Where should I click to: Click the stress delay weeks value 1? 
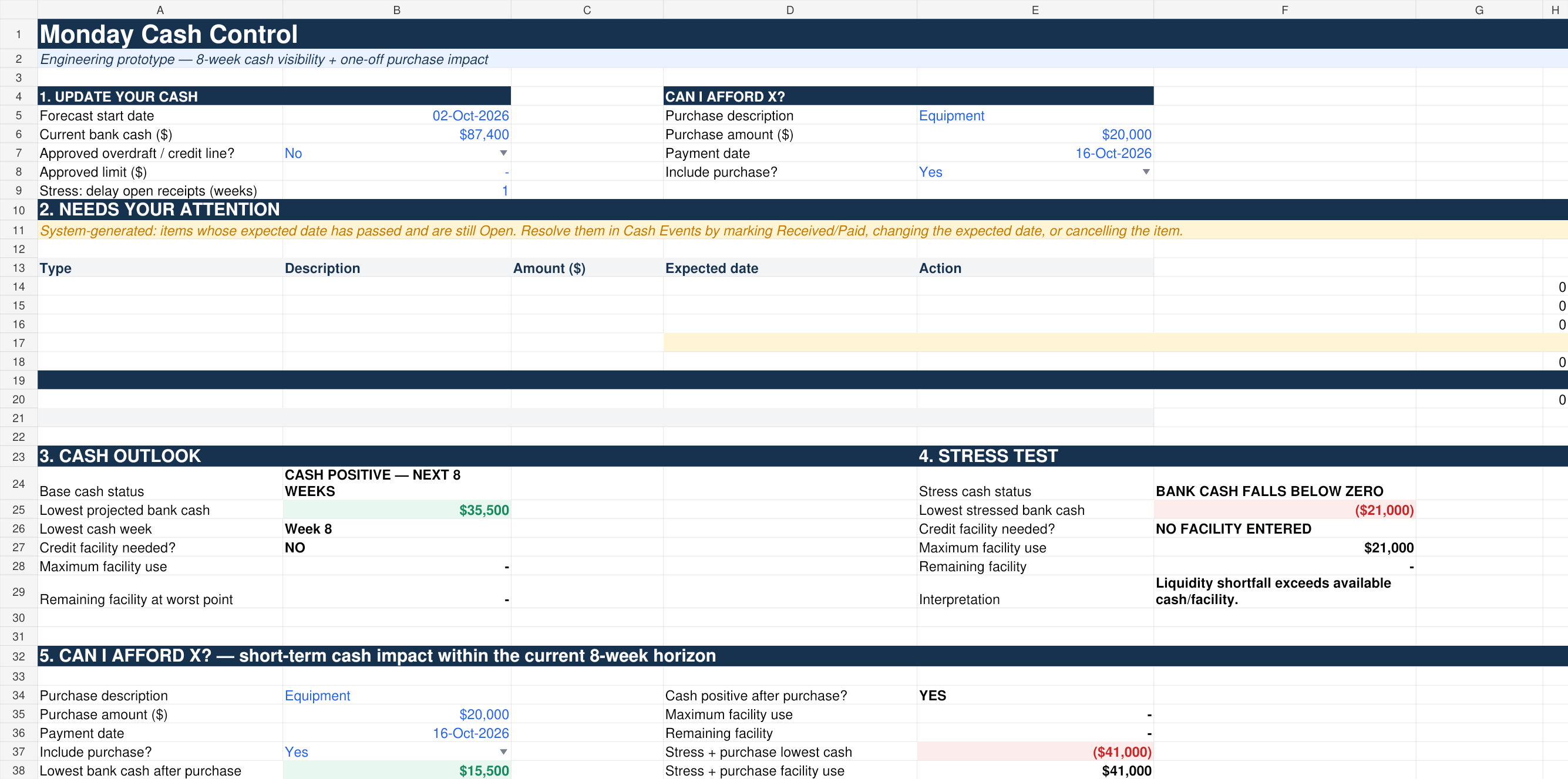click(504, 191)
